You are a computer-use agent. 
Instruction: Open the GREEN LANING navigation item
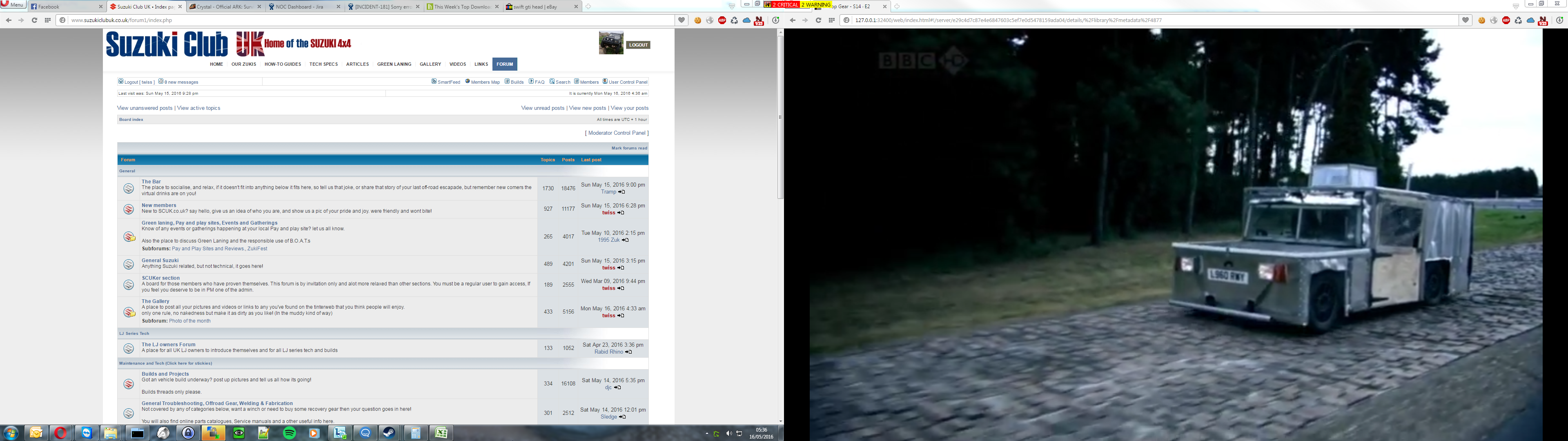394,64
